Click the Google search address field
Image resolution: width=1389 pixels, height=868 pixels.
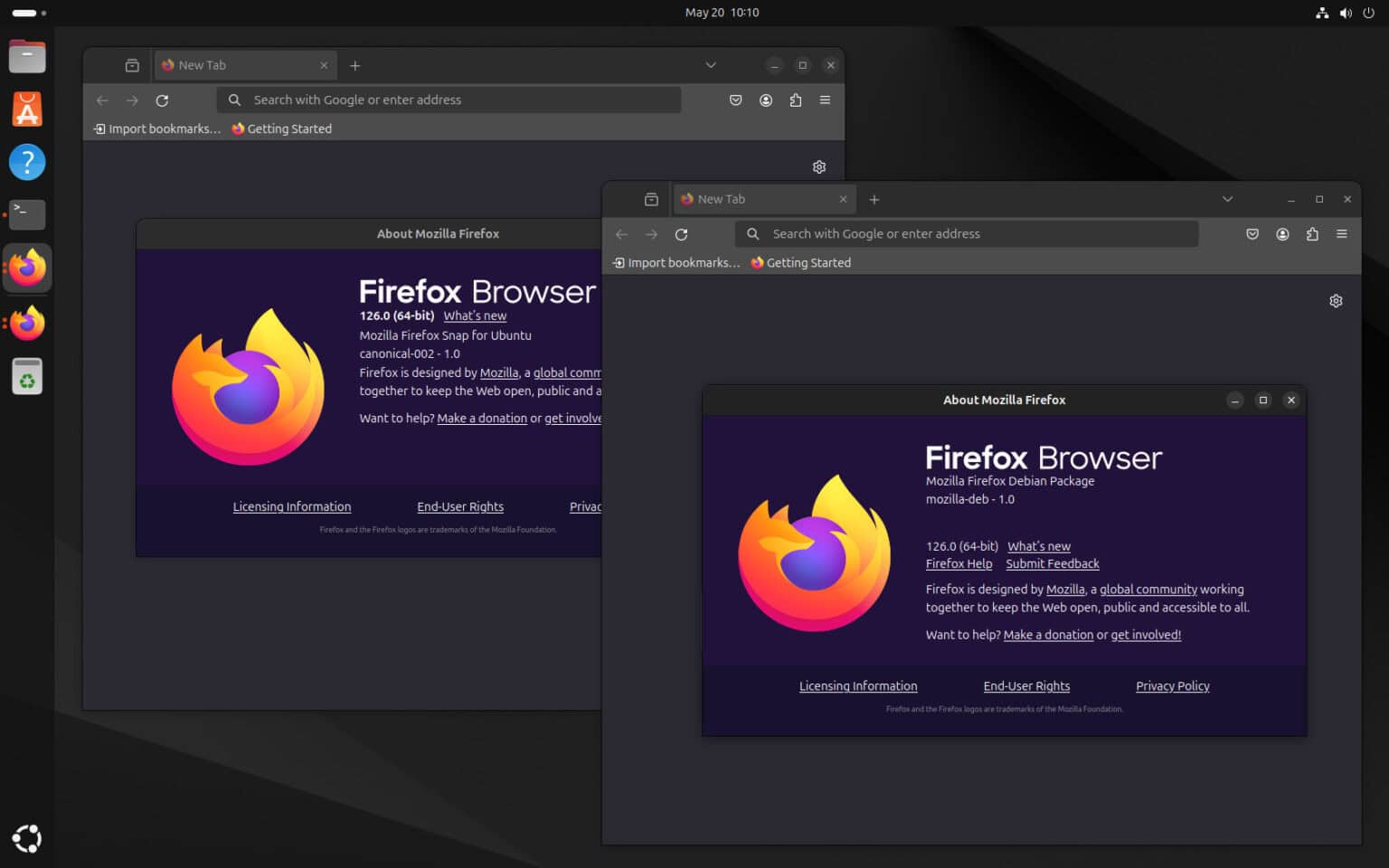pyautogui.click(x=968, y=233)
